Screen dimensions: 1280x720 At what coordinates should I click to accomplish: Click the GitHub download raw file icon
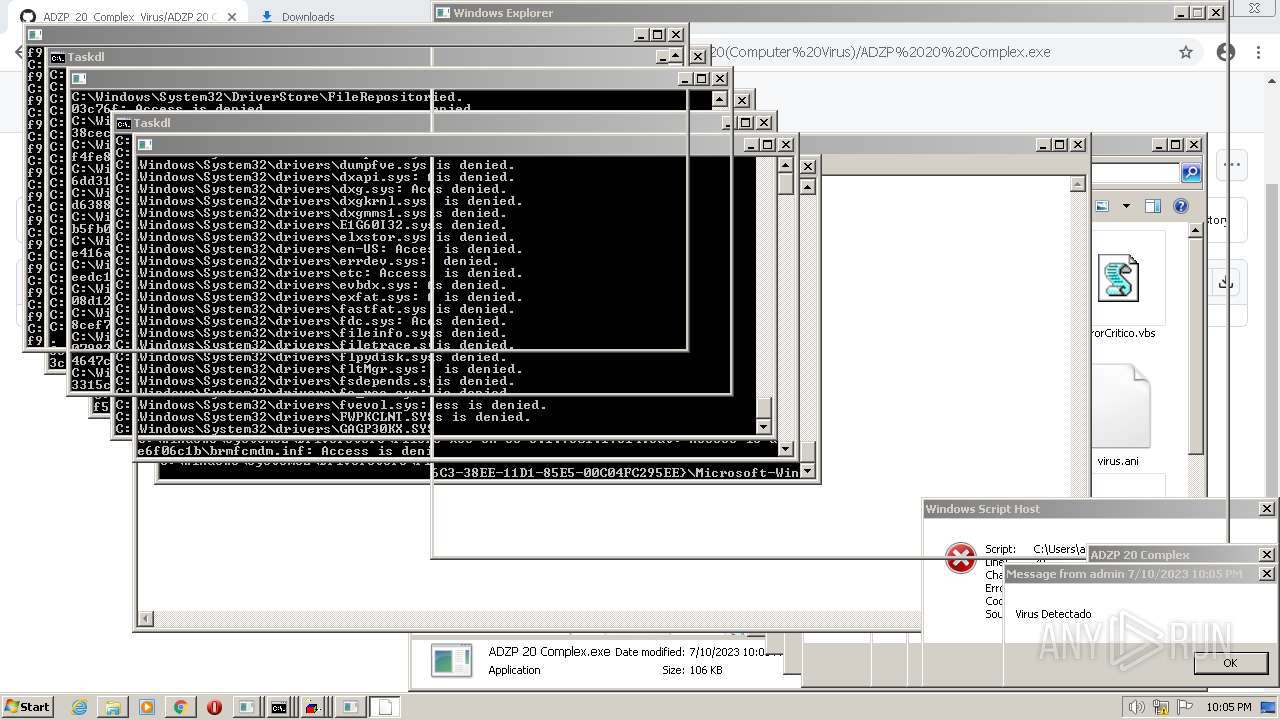coord(1226,283)
